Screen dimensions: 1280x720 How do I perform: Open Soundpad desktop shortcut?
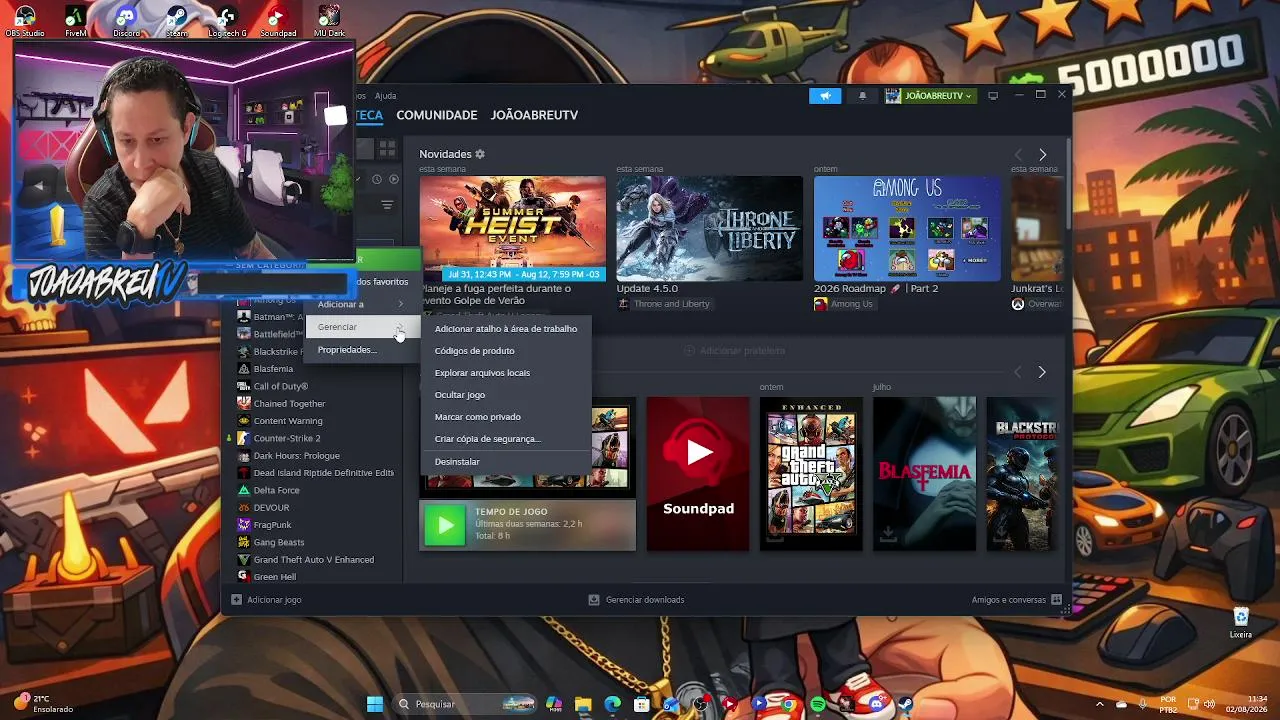[x=277, y=21]
